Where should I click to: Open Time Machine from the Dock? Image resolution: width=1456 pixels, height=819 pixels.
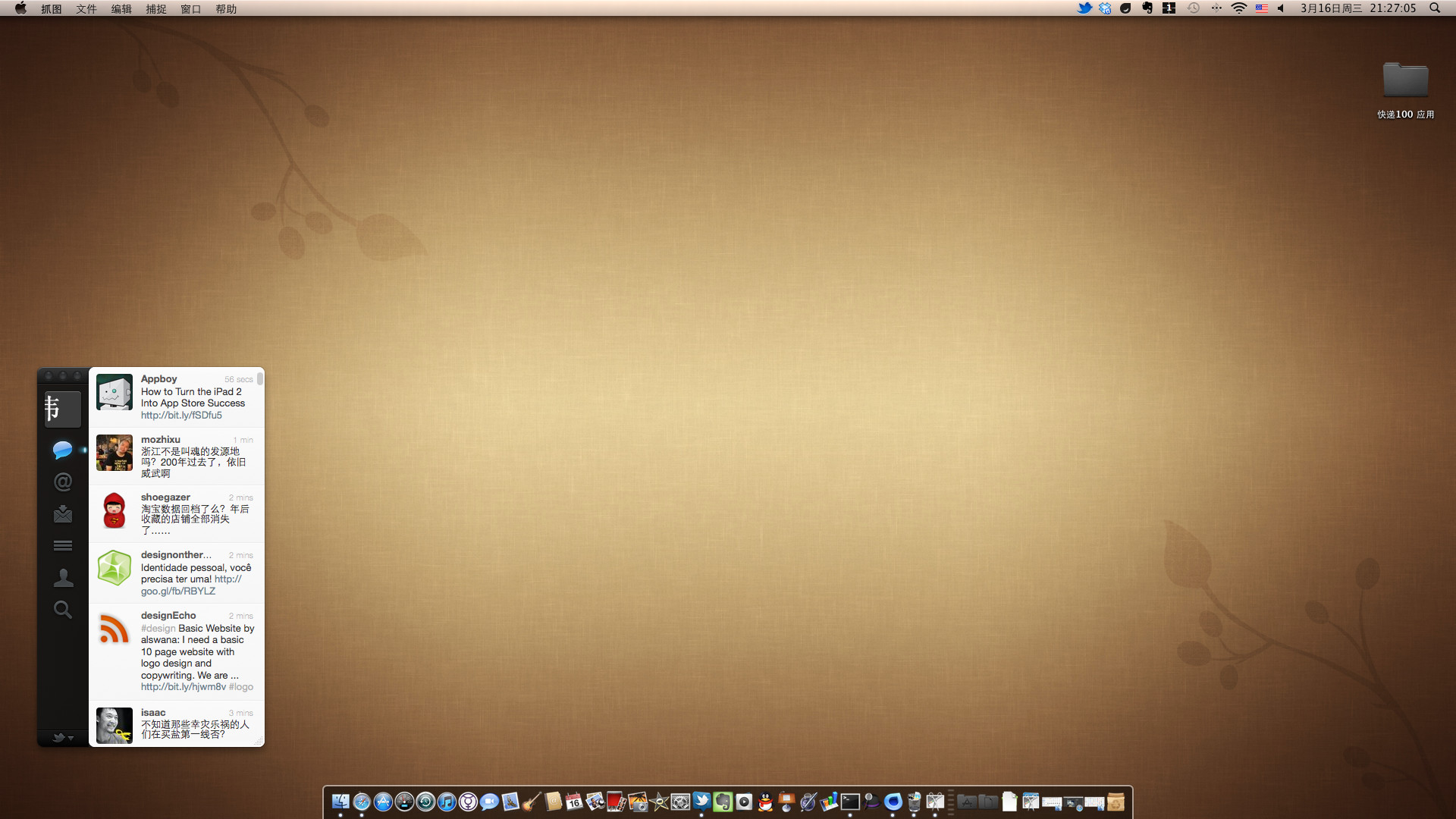[x=425, y=802]
